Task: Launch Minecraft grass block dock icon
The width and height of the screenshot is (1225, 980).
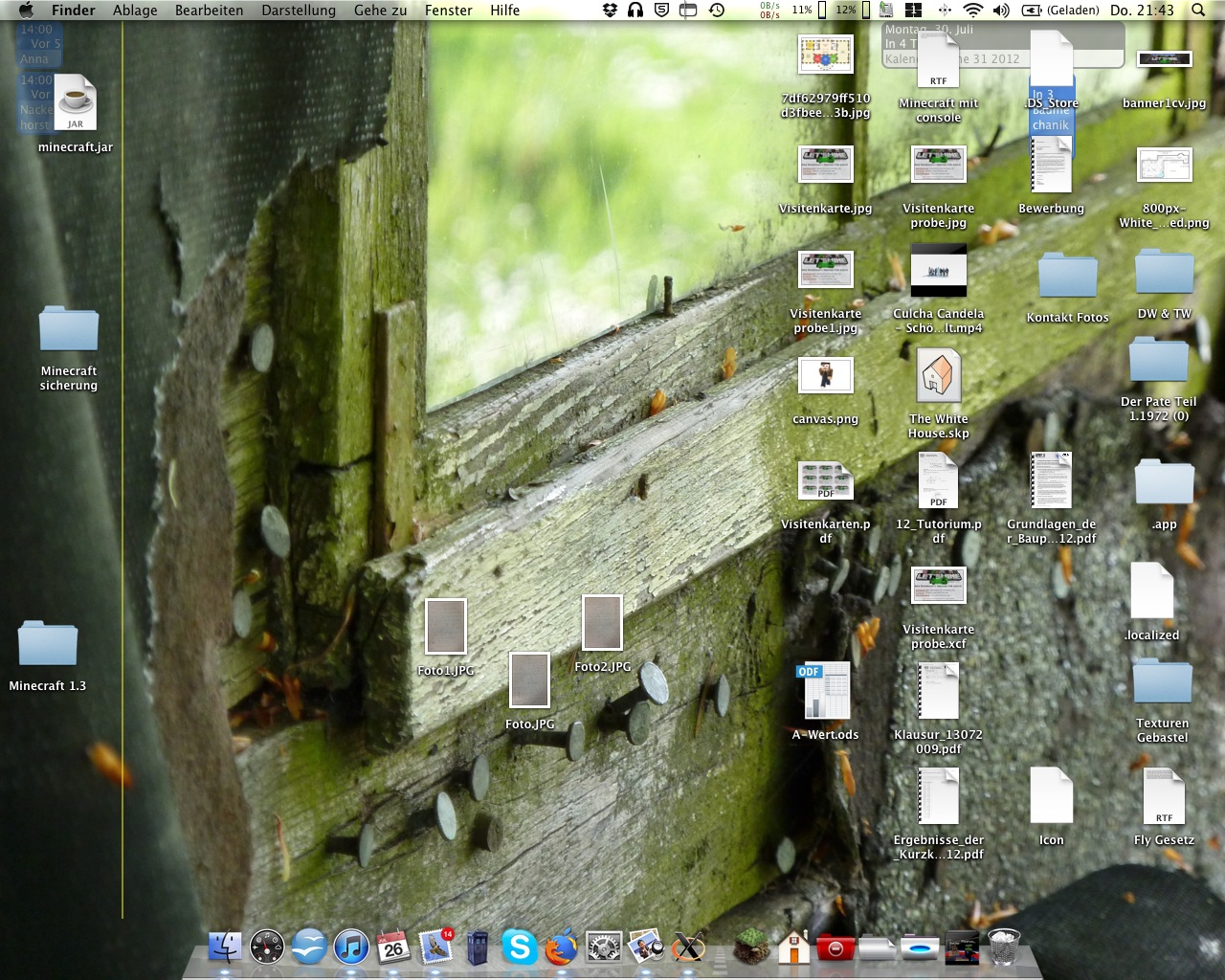Action: tap(752, 947)
